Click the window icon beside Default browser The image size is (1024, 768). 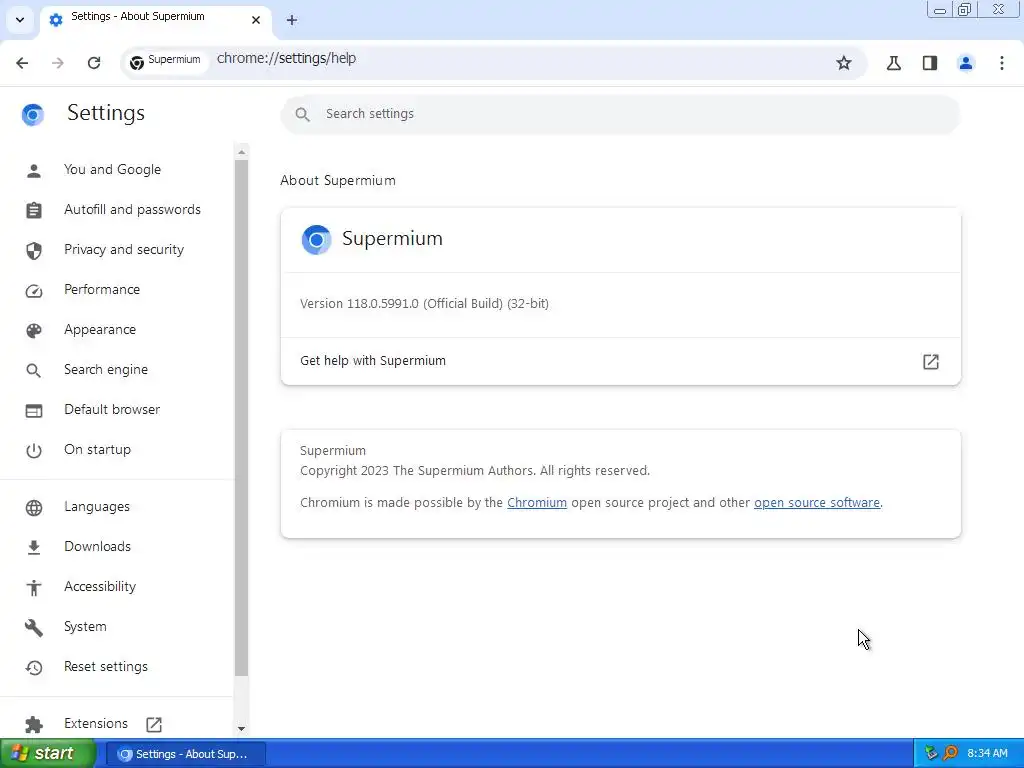[34, 411]
